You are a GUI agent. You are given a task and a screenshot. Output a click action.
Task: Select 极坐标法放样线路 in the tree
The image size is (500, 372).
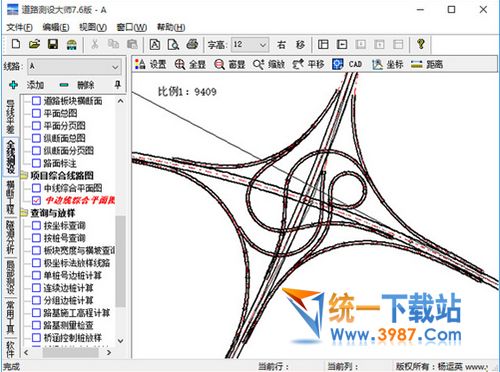(x=77, y=263)
